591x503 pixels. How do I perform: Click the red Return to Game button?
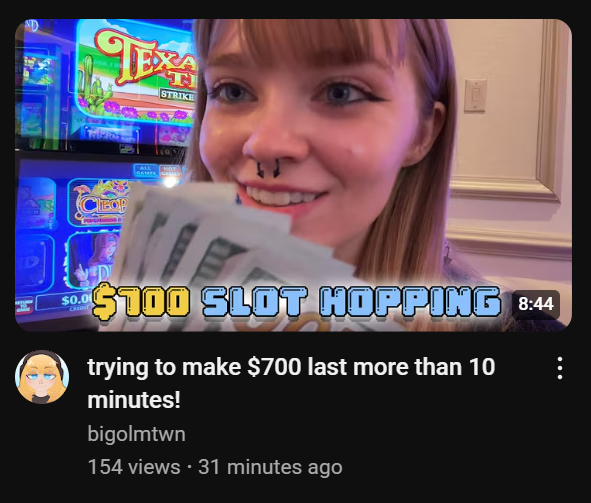(x=24, y=305)
